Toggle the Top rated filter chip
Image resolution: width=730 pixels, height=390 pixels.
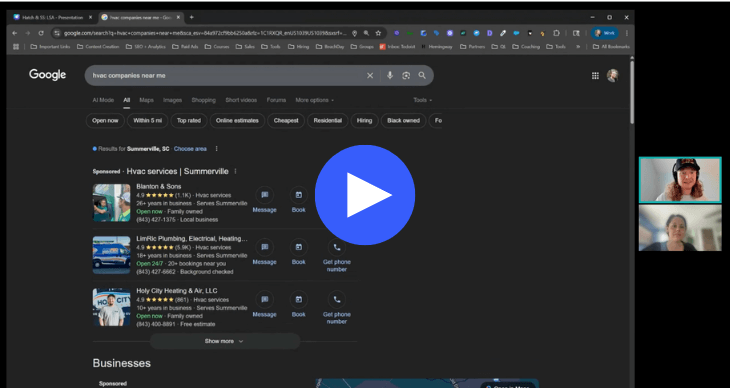pos(189,121)
